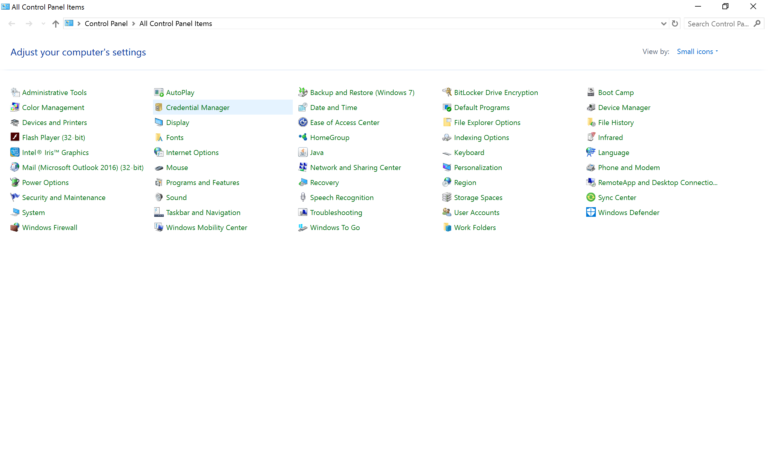Open the Language link
768x456 pixels.
(614, 152)
